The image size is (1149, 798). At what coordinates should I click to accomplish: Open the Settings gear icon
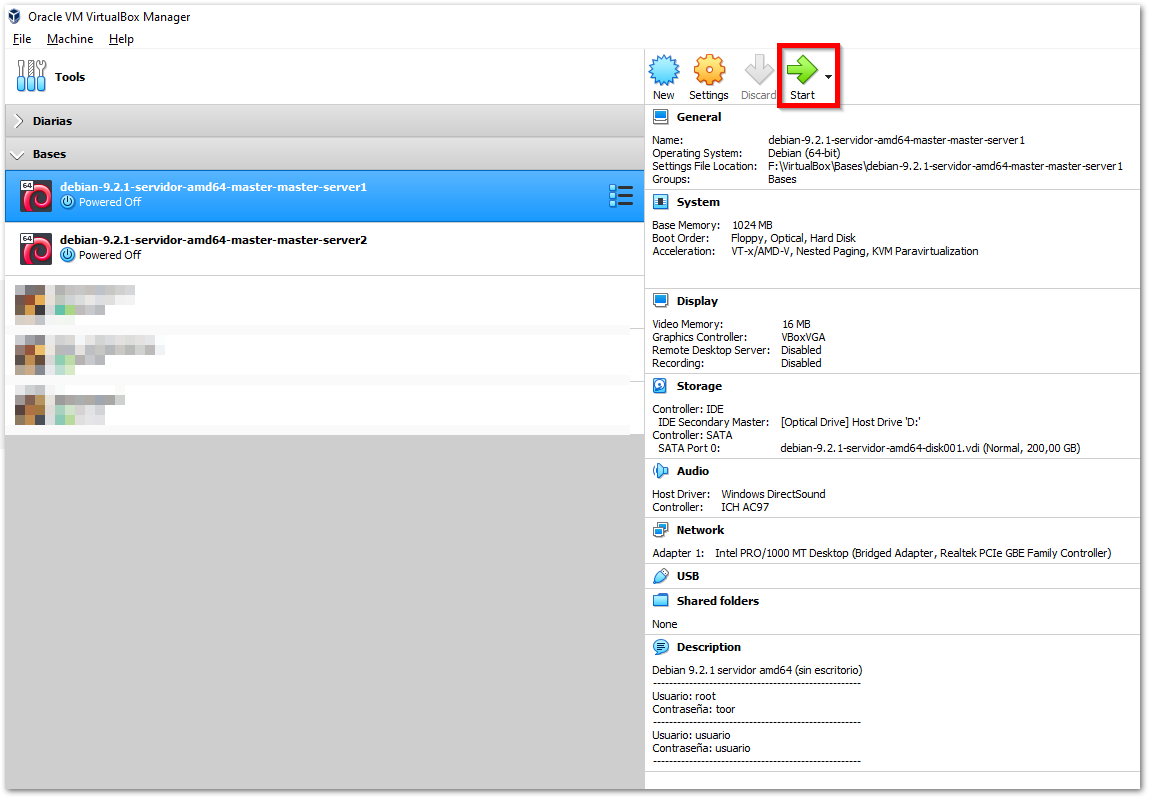(x=709, y=71)
